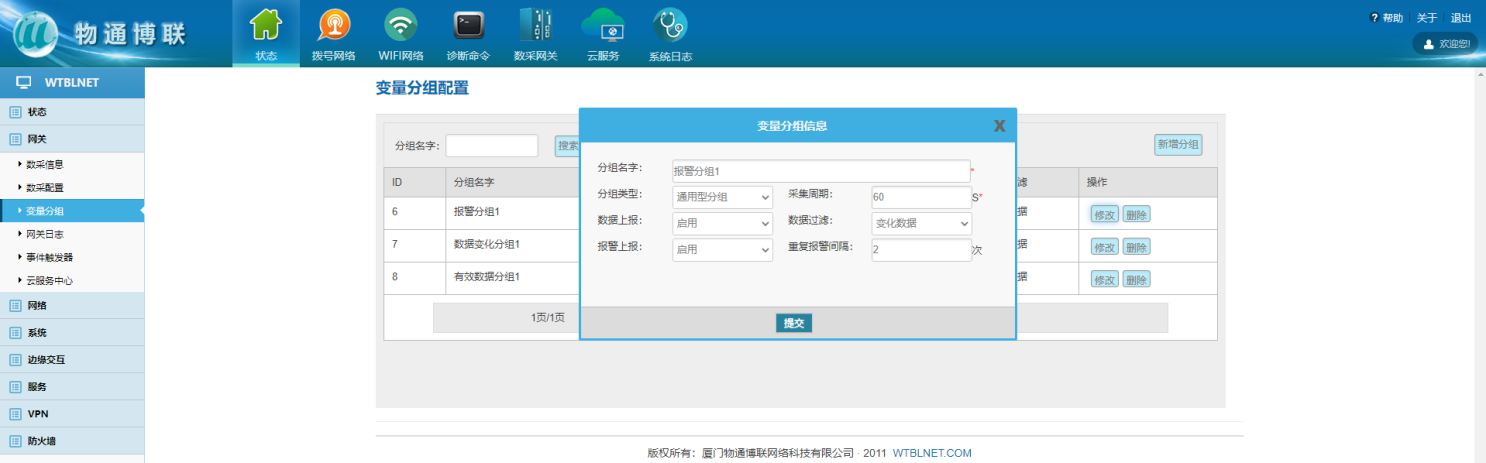Open the System Log (系统日志) stethoscope icon
Screen dimensions: 1486x463
[669, 25]
